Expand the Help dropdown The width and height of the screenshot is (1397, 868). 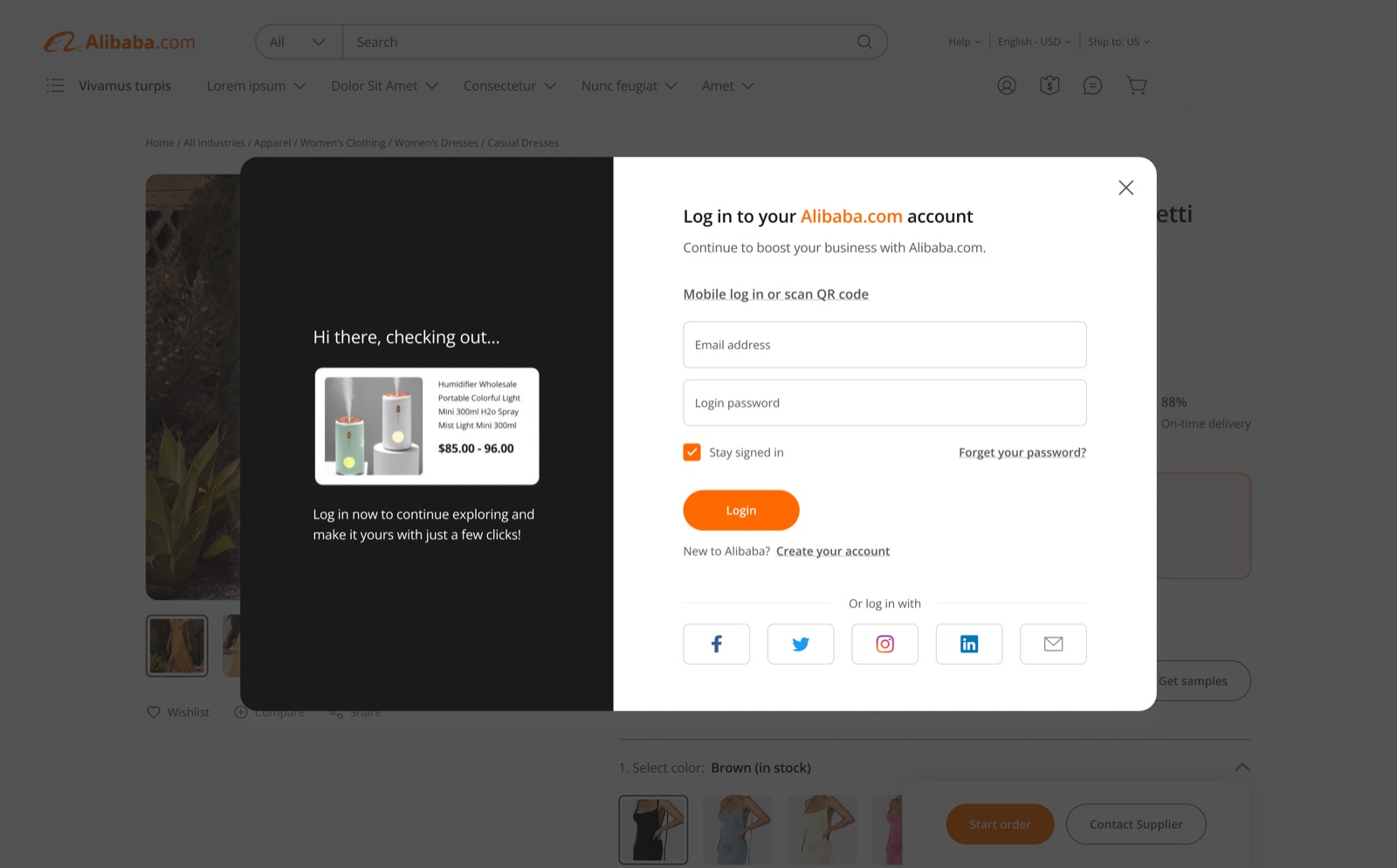click(x=965, y=42)
